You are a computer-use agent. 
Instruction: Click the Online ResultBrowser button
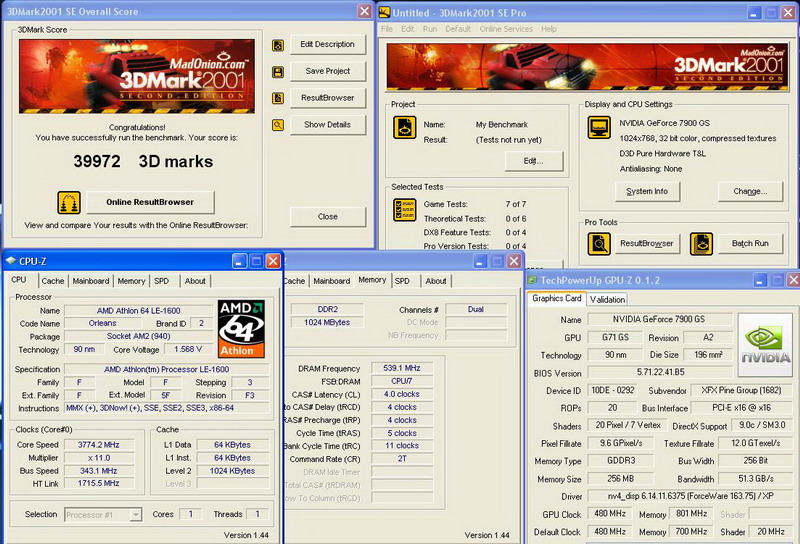pos(150,202)
